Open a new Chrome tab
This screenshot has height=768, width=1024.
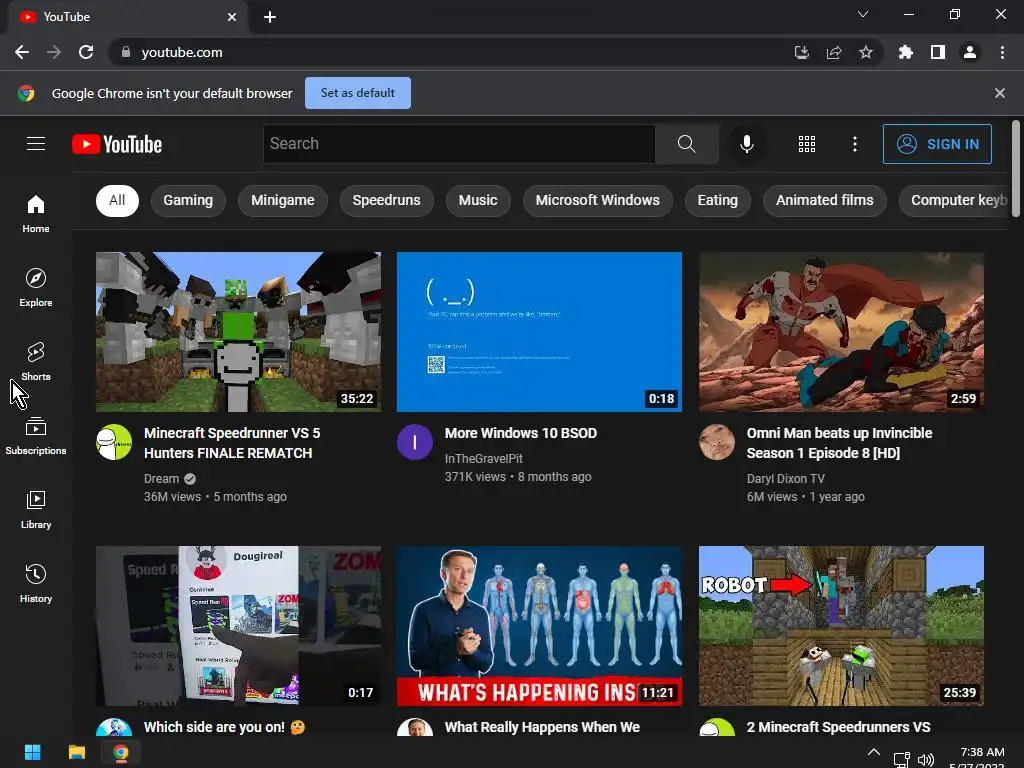pyautogui.click(x=270, y=17)
